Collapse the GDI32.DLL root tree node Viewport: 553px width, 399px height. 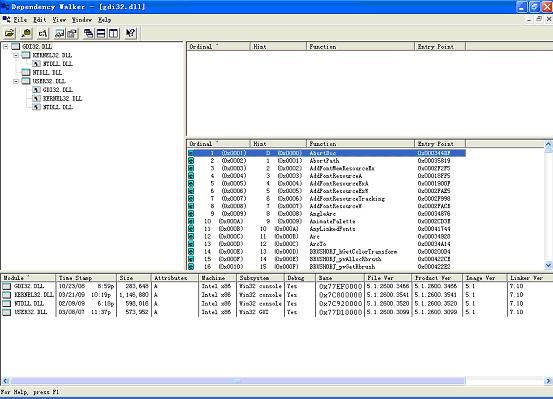(6, 46)
